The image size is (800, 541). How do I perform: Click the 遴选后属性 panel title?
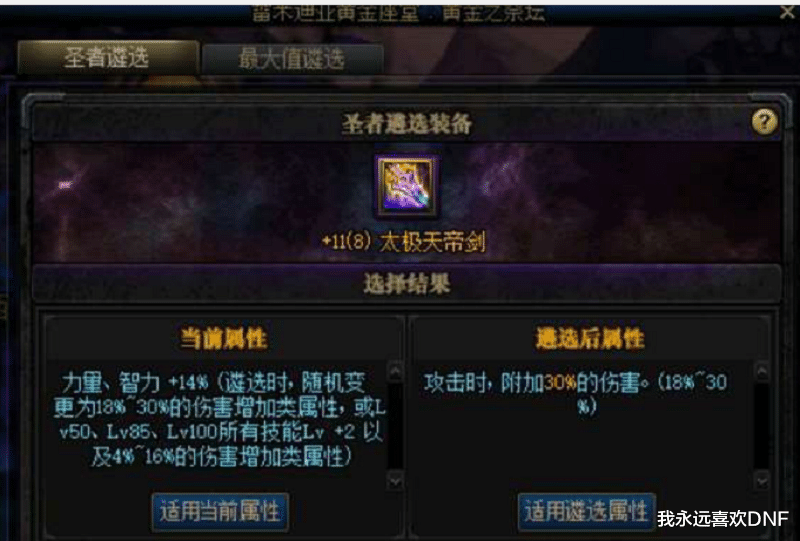[x=590, y=339]
